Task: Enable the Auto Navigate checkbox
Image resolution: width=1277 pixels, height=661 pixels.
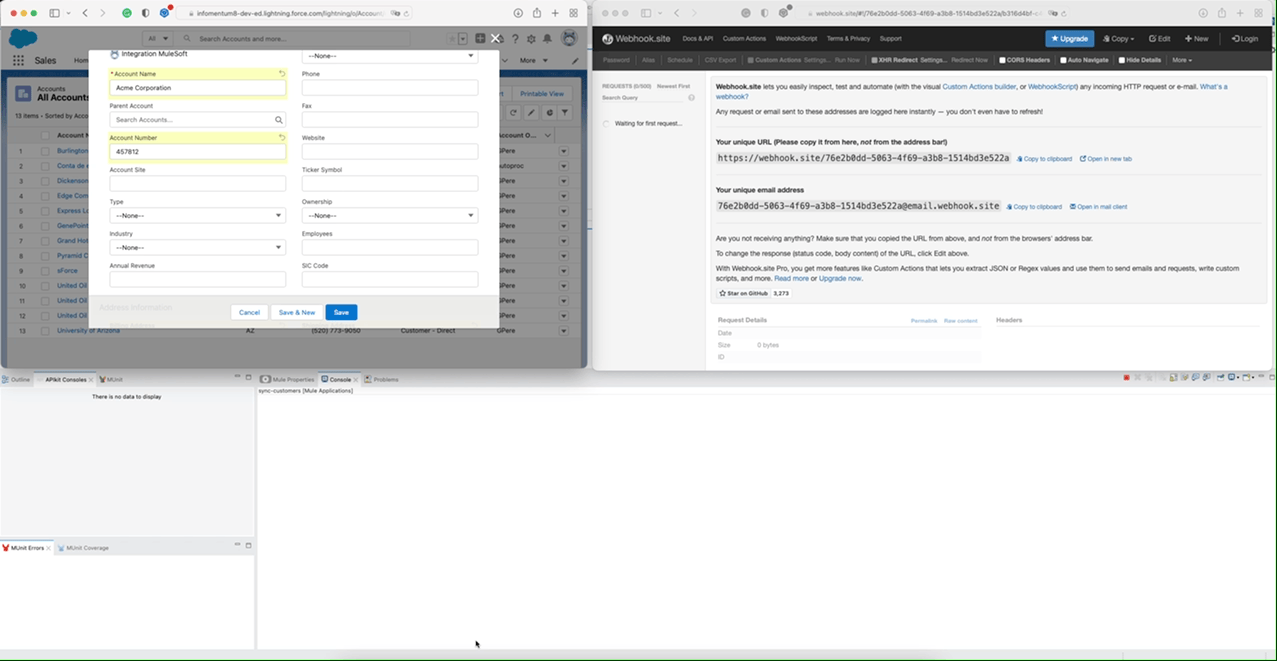Action: point(1063,60)
